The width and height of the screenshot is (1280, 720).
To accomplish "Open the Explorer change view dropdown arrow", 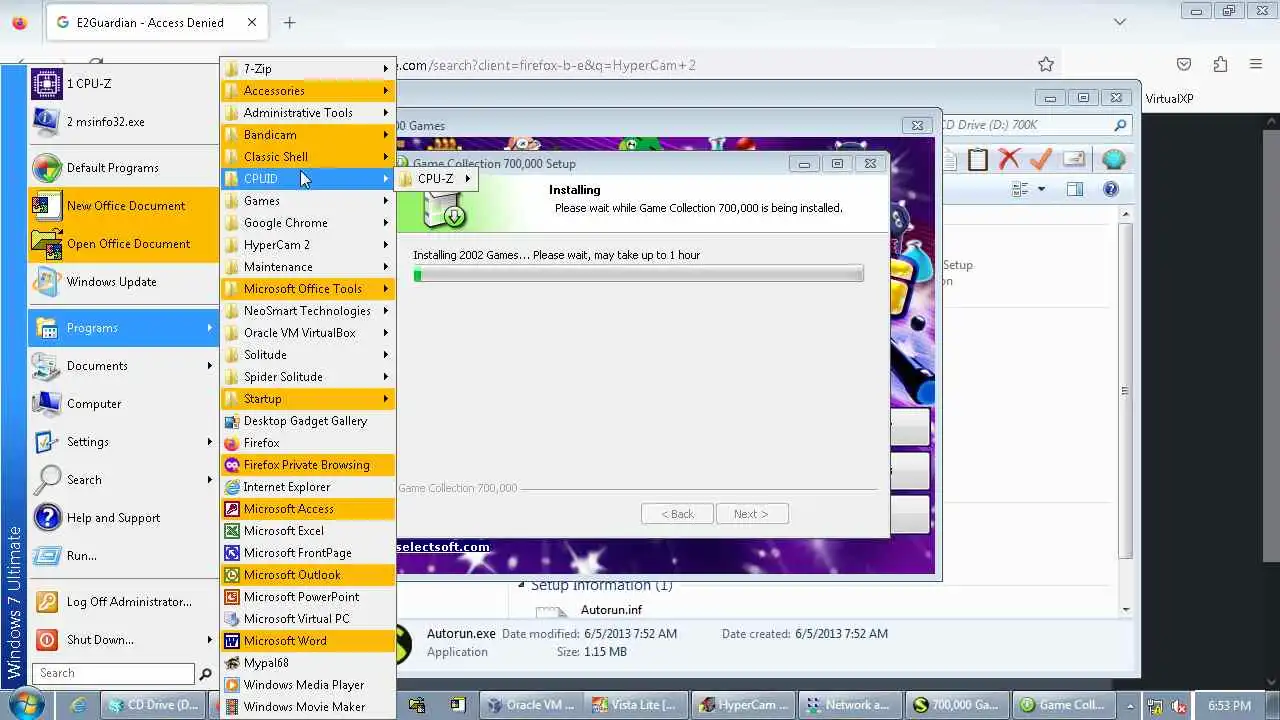I will point(1041,189).
